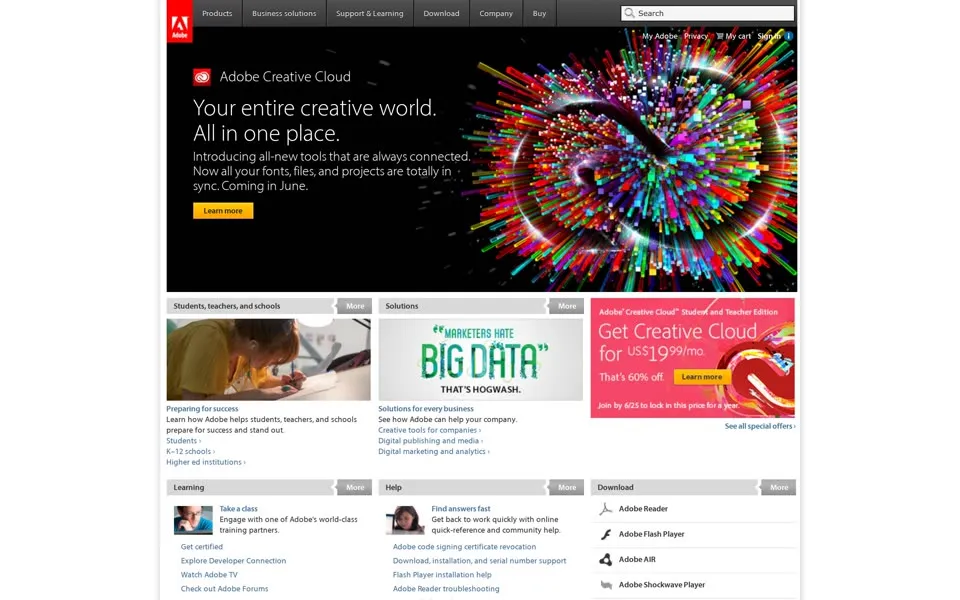Click the Adobe Reader download link text

point(643,509)
